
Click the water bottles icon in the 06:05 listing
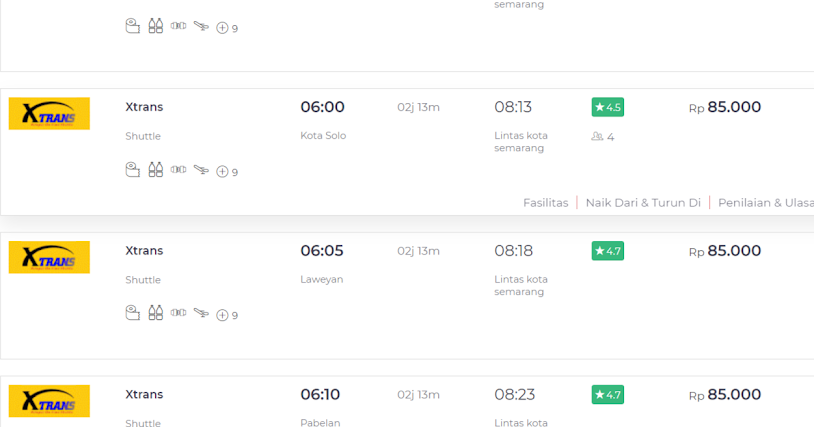[155, 313]
